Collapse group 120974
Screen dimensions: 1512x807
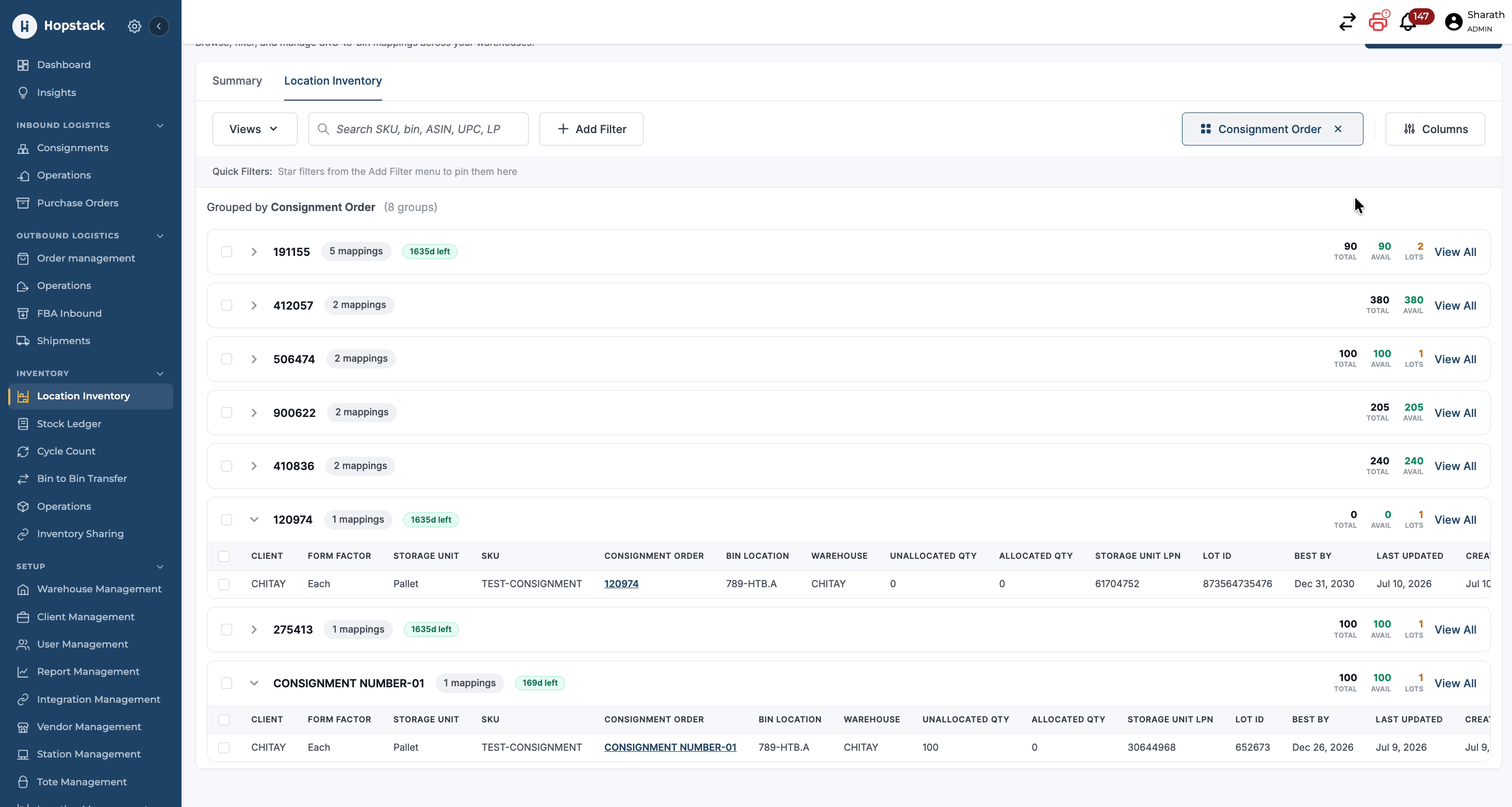coord(254,519)
